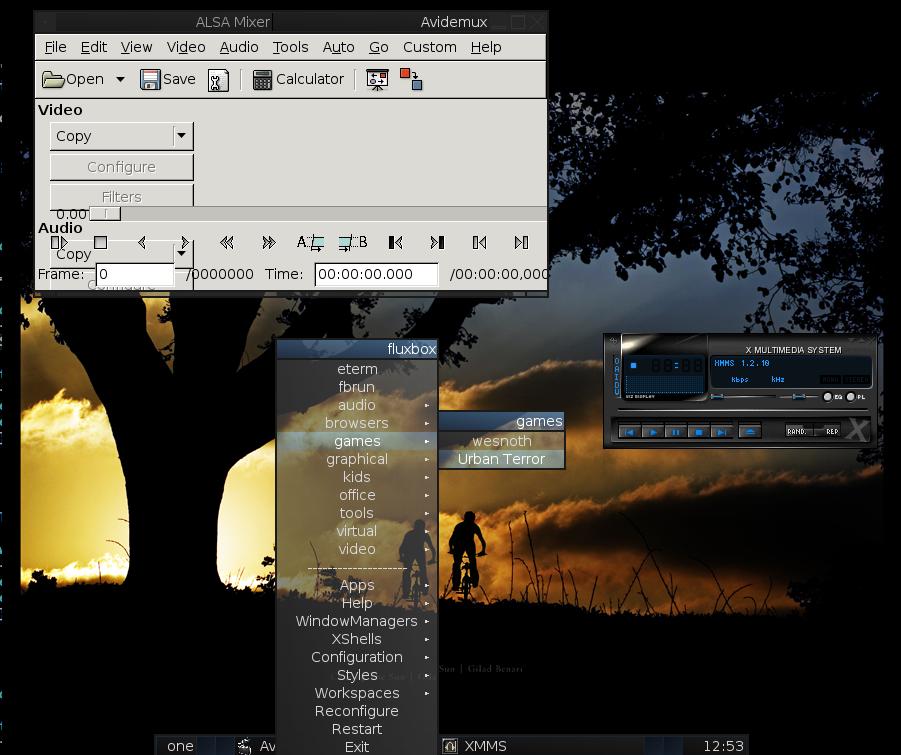Skip to next track in XMMS

pyautogui.click(x=722, y=432)
